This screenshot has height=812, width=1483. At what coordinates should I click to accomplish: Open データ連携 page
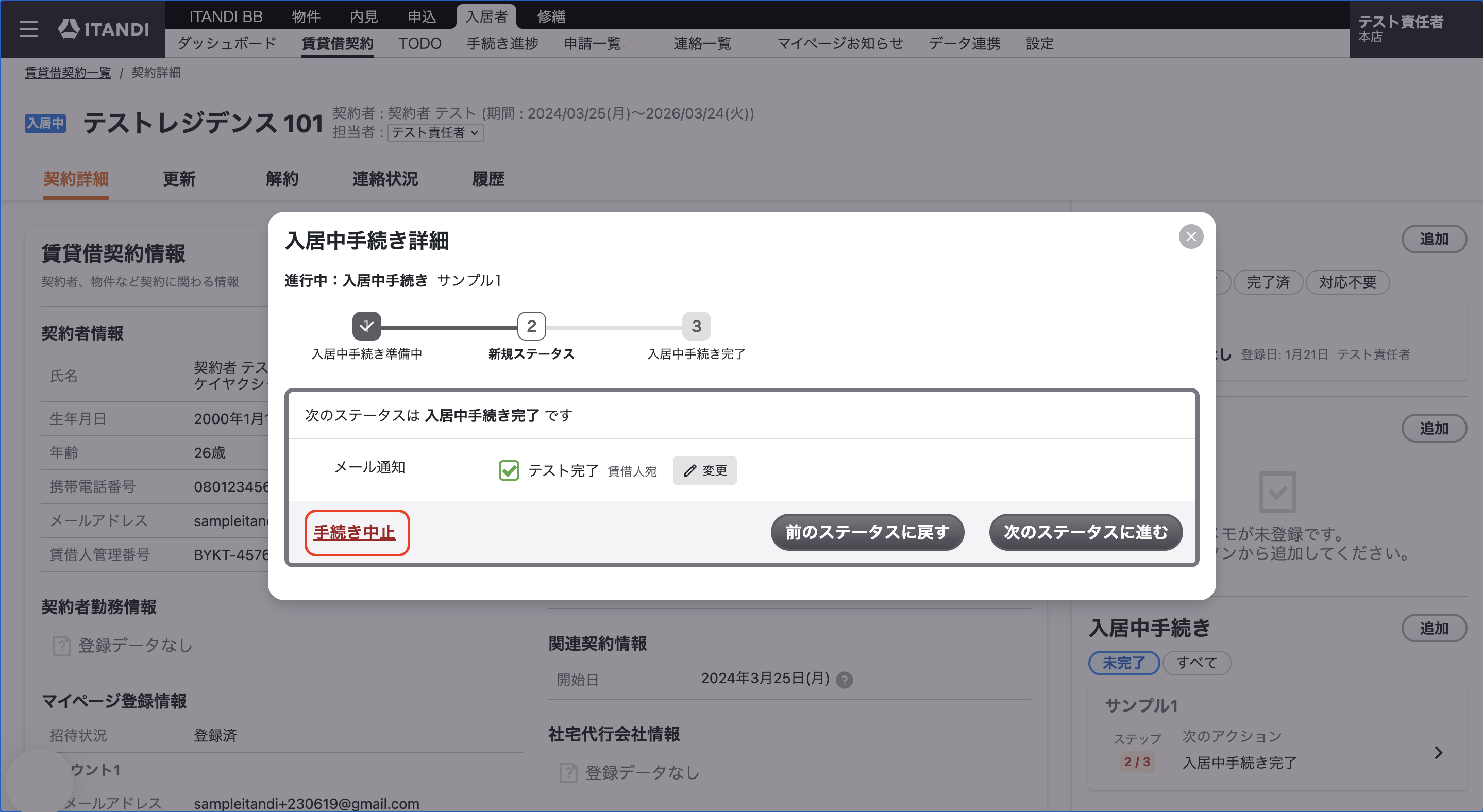point(964,43)
